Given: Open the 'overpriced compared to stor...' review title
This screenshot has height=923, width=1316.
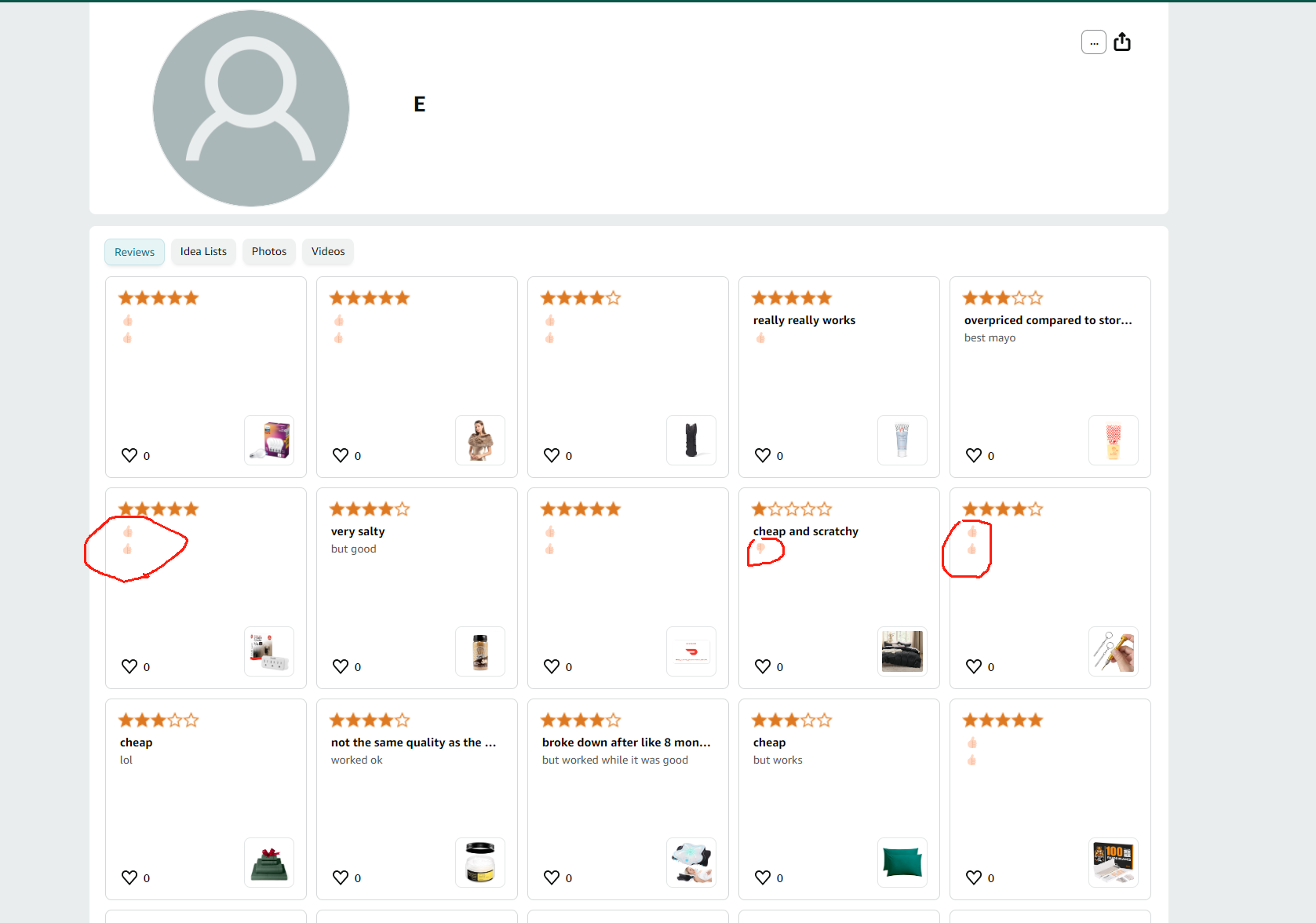Looking at the screenshot, I should [x=1048, y=320].
